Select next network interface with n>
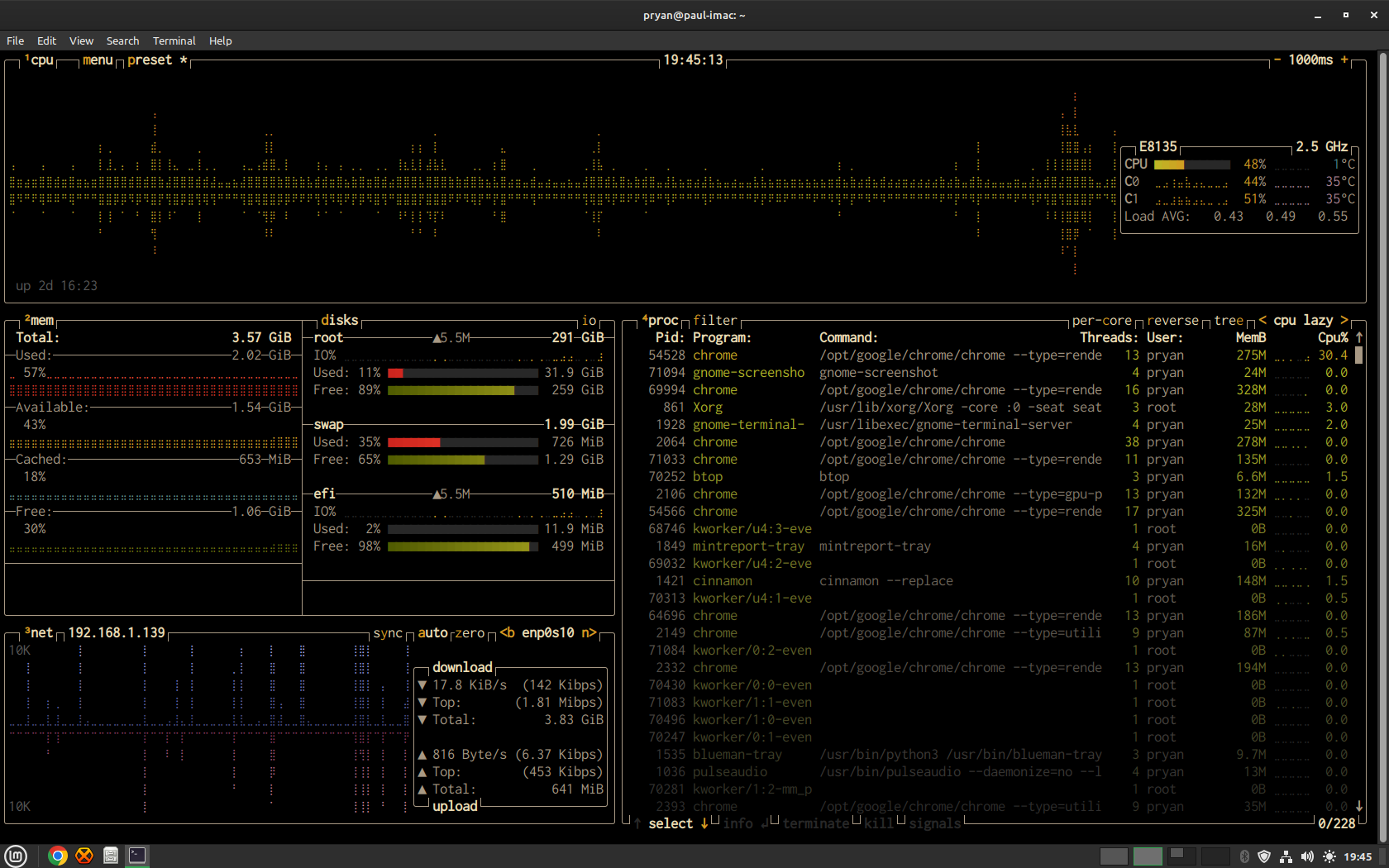 click(x=589, y=632)
